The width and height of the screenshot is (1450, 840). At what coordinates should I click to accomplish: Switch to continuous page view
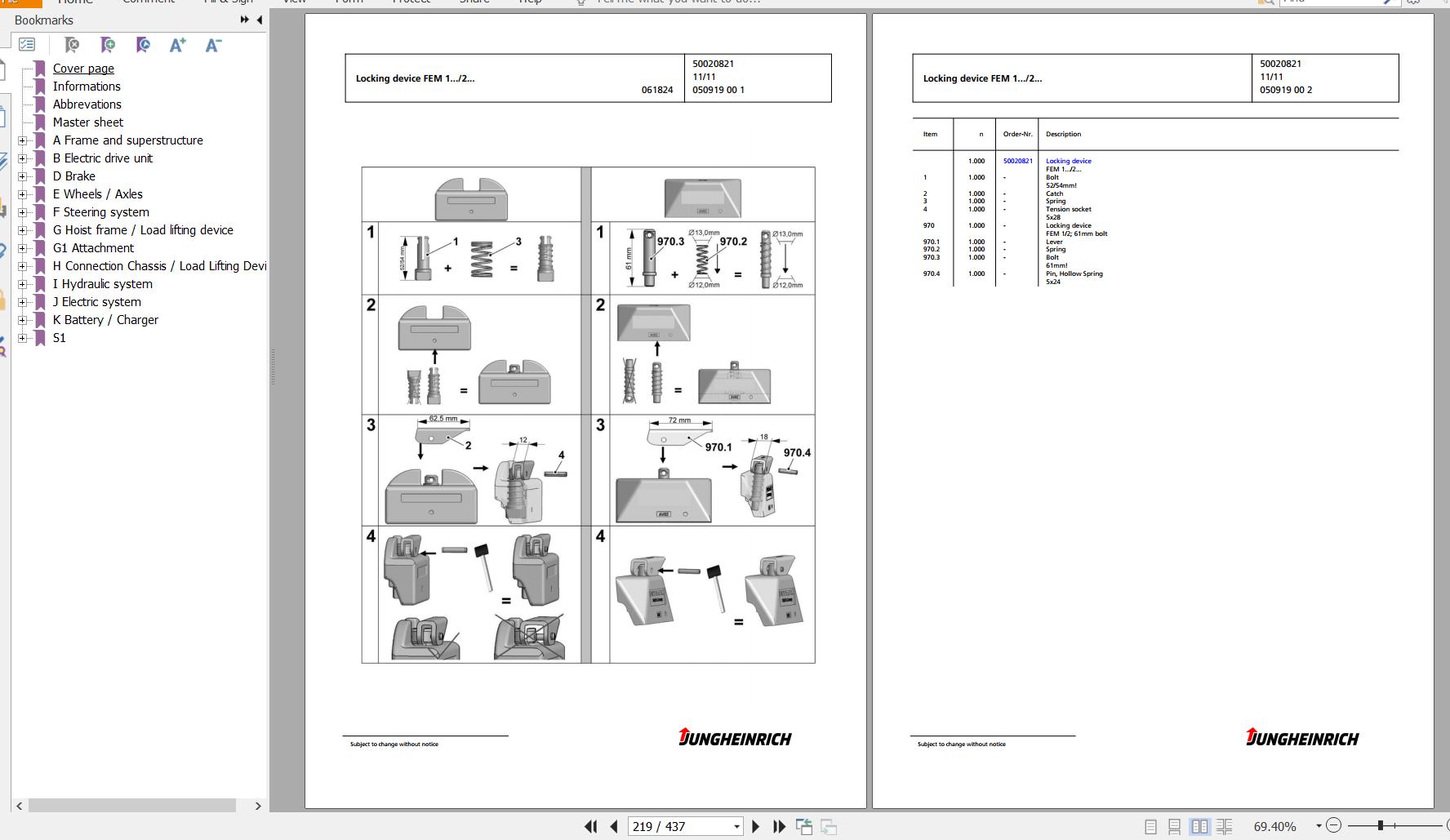[1174, 827]
